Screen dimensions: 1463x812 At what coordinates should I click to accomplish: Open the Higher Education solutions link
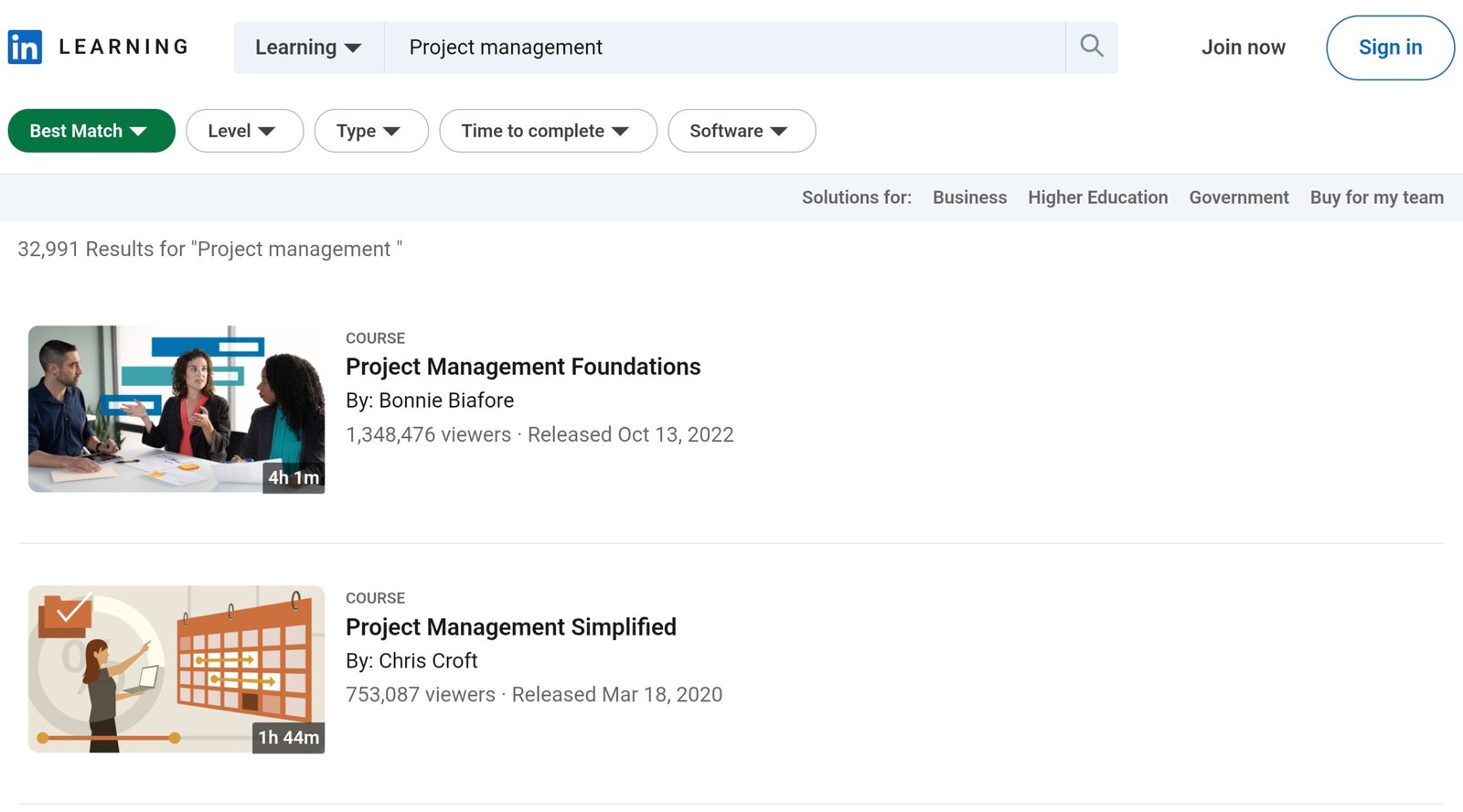[x=1097, y=198]
